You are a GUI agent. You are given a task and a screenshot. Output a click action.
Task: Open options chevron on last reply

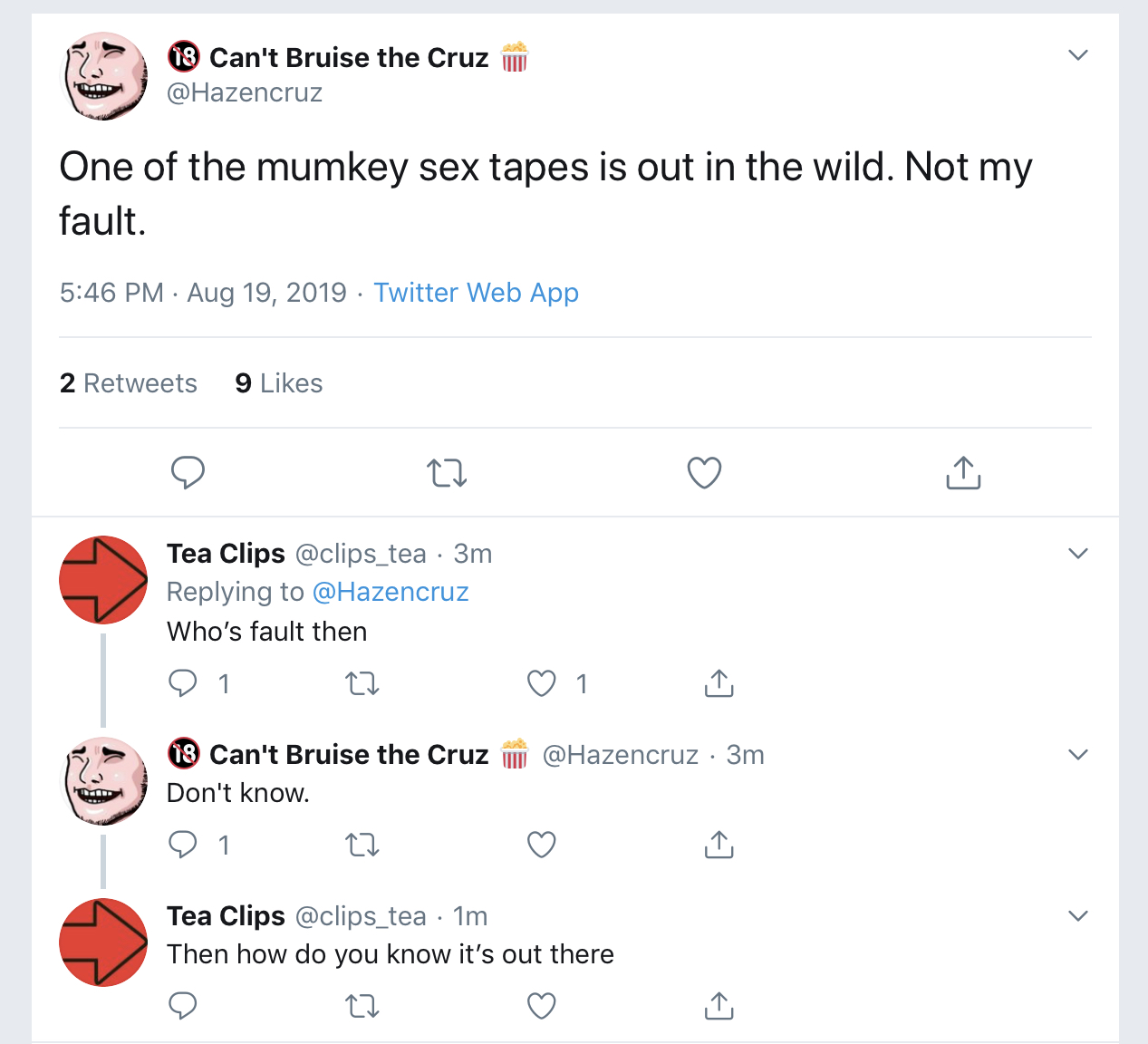(x=1077, y=916)
